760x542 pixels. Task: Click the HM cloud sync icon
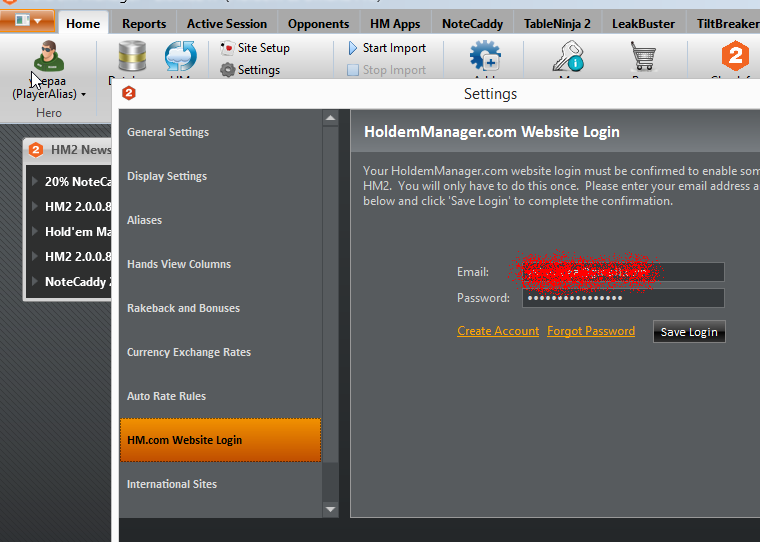(x=180, y=56)
